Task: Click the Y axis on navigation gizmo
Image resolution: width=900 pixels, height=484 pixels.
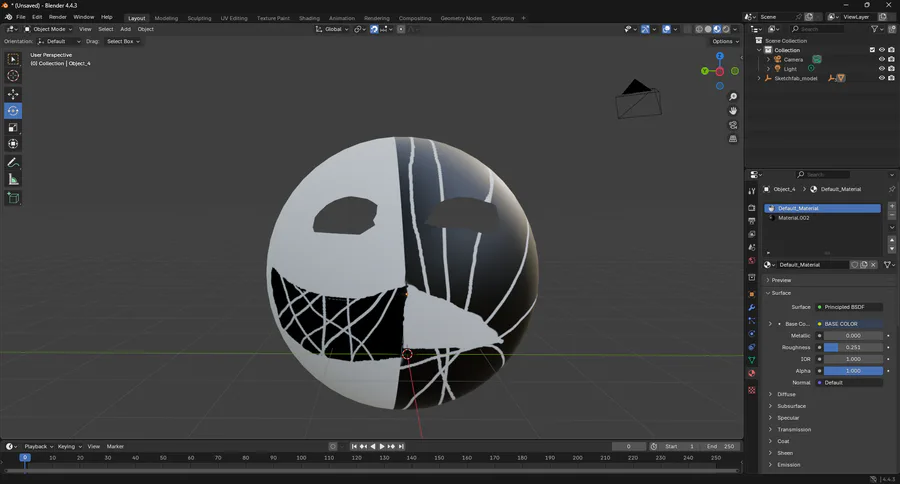Action: 705,71
